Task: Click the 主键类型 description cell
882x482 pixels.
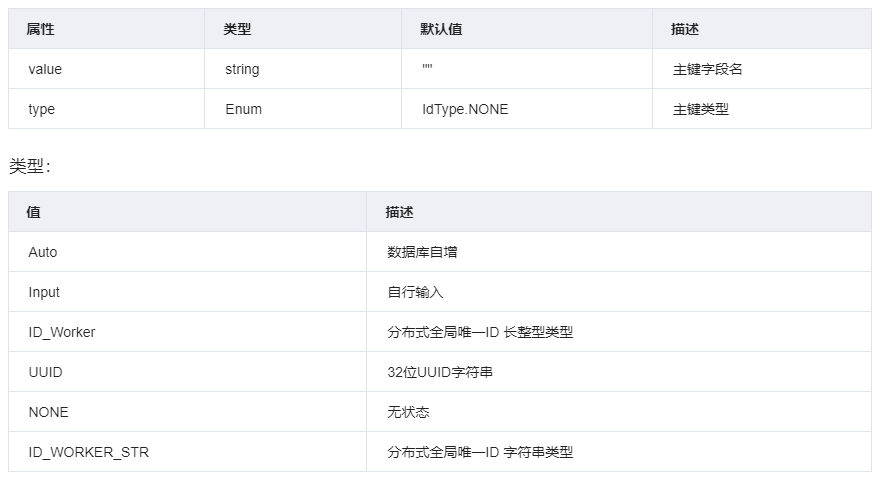Action: pyautogui.click(x=701, y=109)
